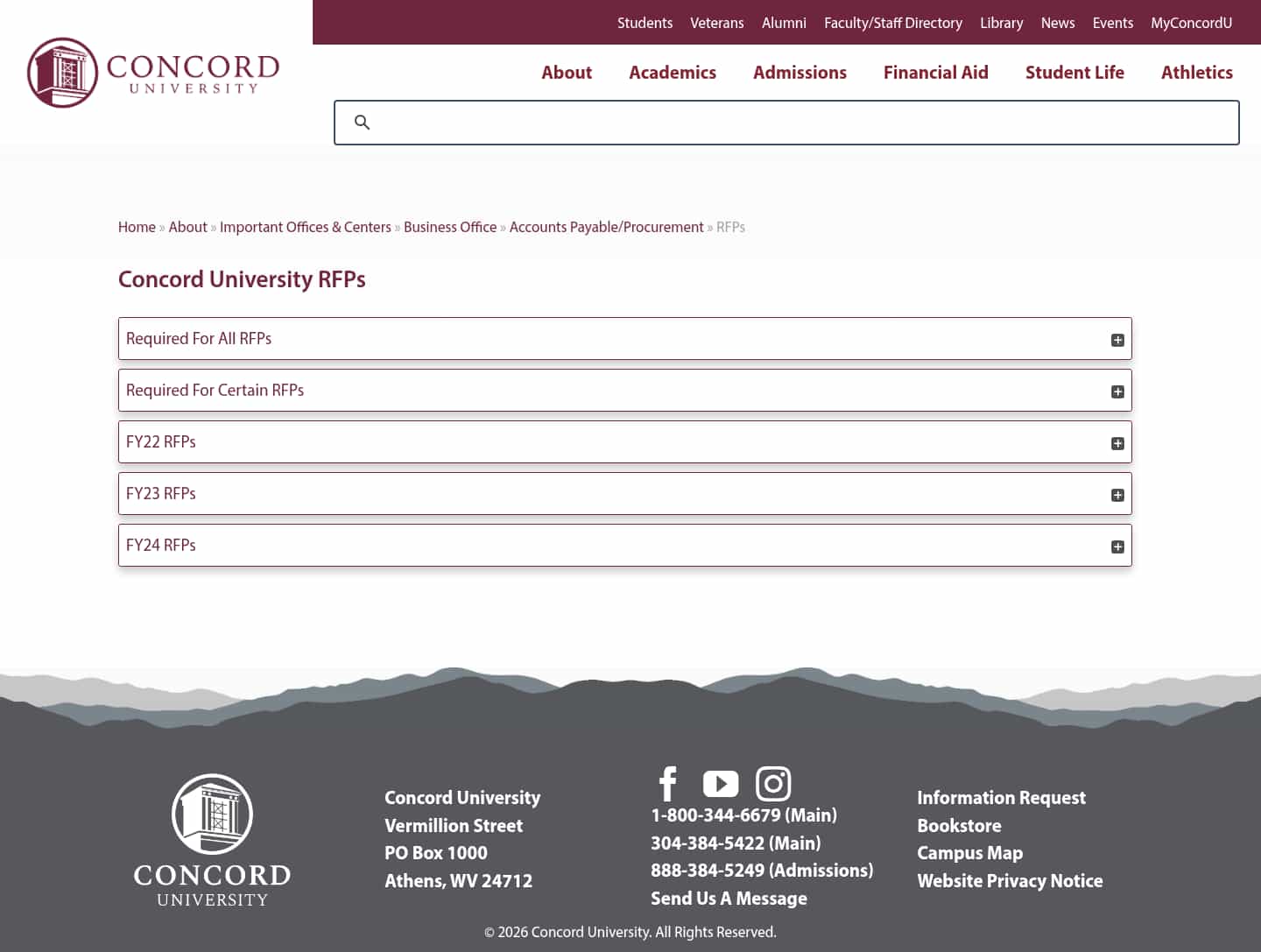
Task: Click the Library link in the top bar
Action: (1001, 23)
